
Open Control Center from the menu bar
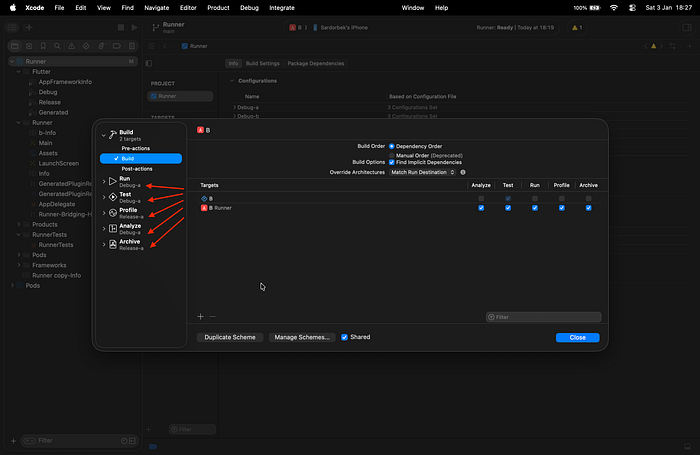632,8
